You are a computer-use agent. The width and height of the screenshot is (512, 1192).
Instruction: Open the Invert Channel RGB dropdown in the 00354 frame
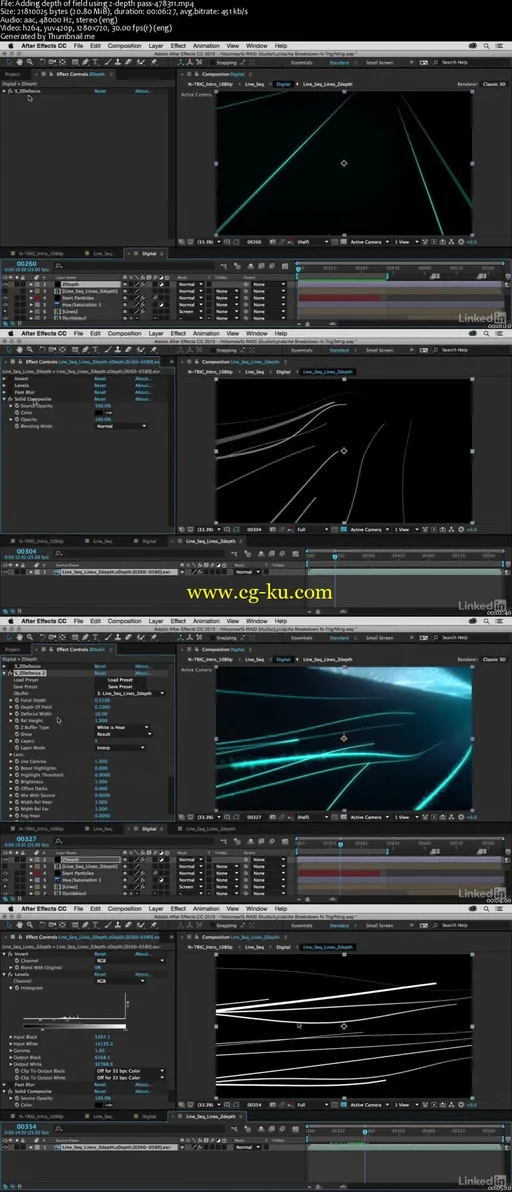130,960
